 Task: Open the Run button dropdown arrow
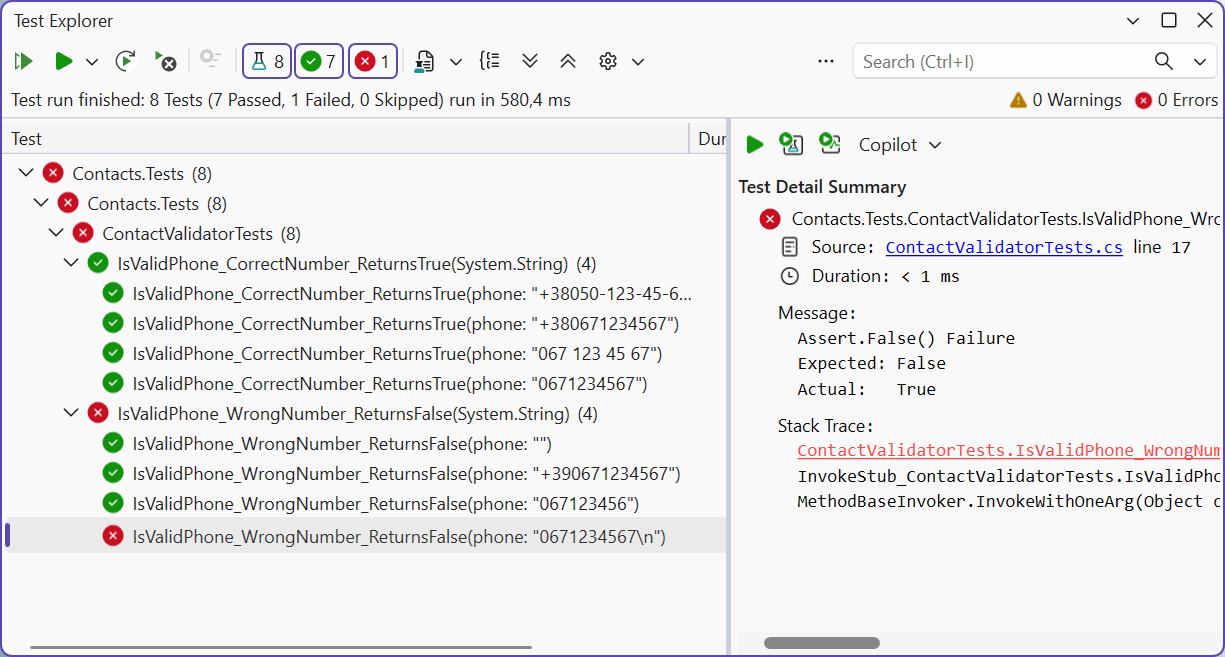92,62
